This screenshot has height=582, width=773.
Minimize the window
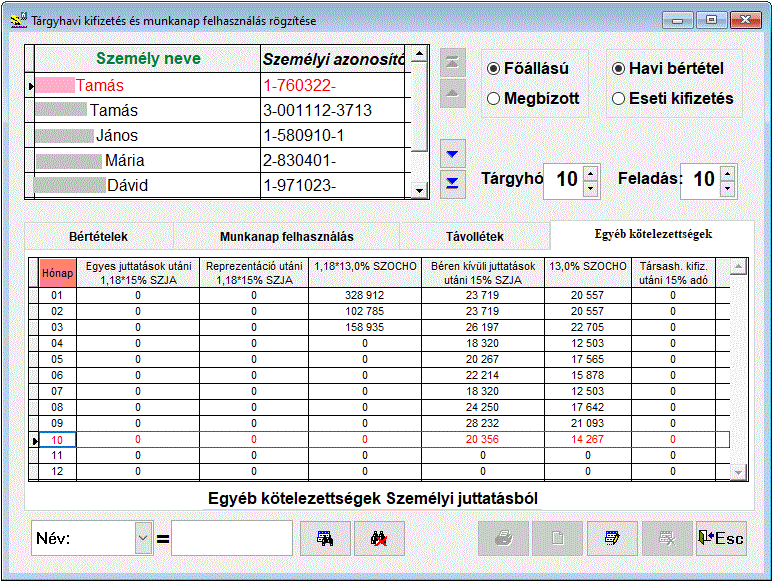pyautogui.click(x=677, y=20)
